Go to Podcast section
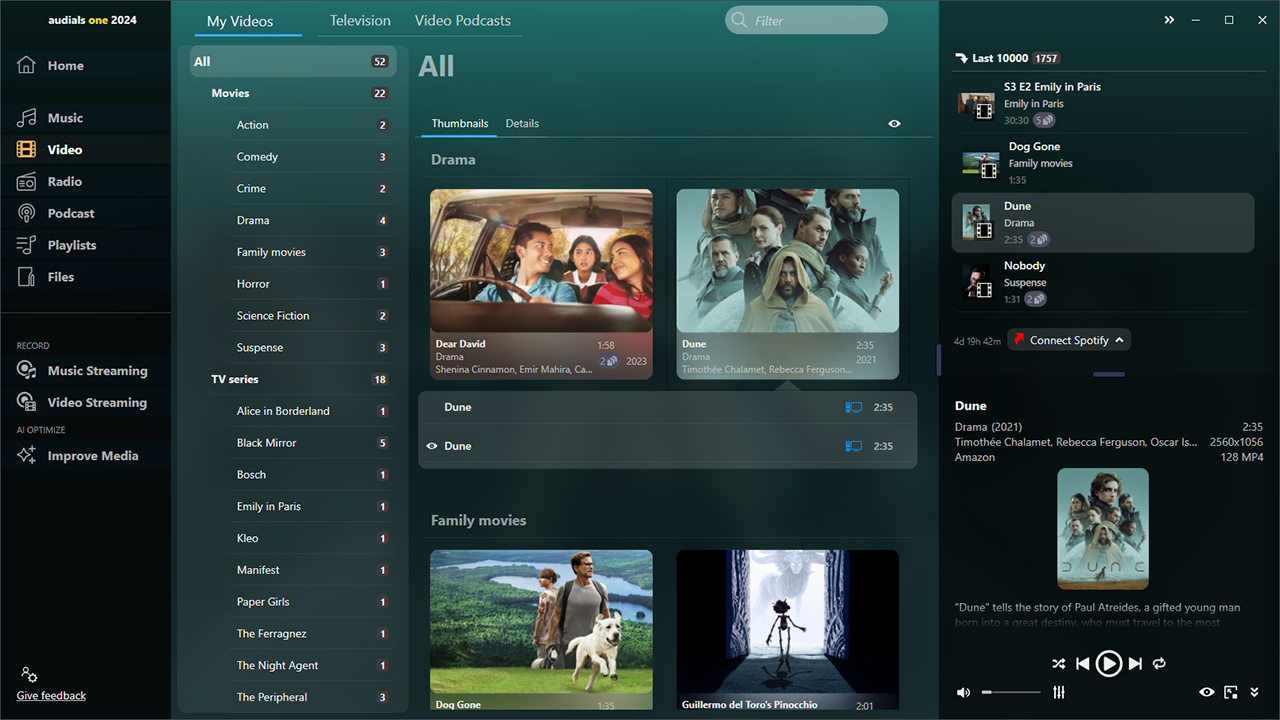The height and width of the screenshot is (720, 1280). (x=70, y=214)
